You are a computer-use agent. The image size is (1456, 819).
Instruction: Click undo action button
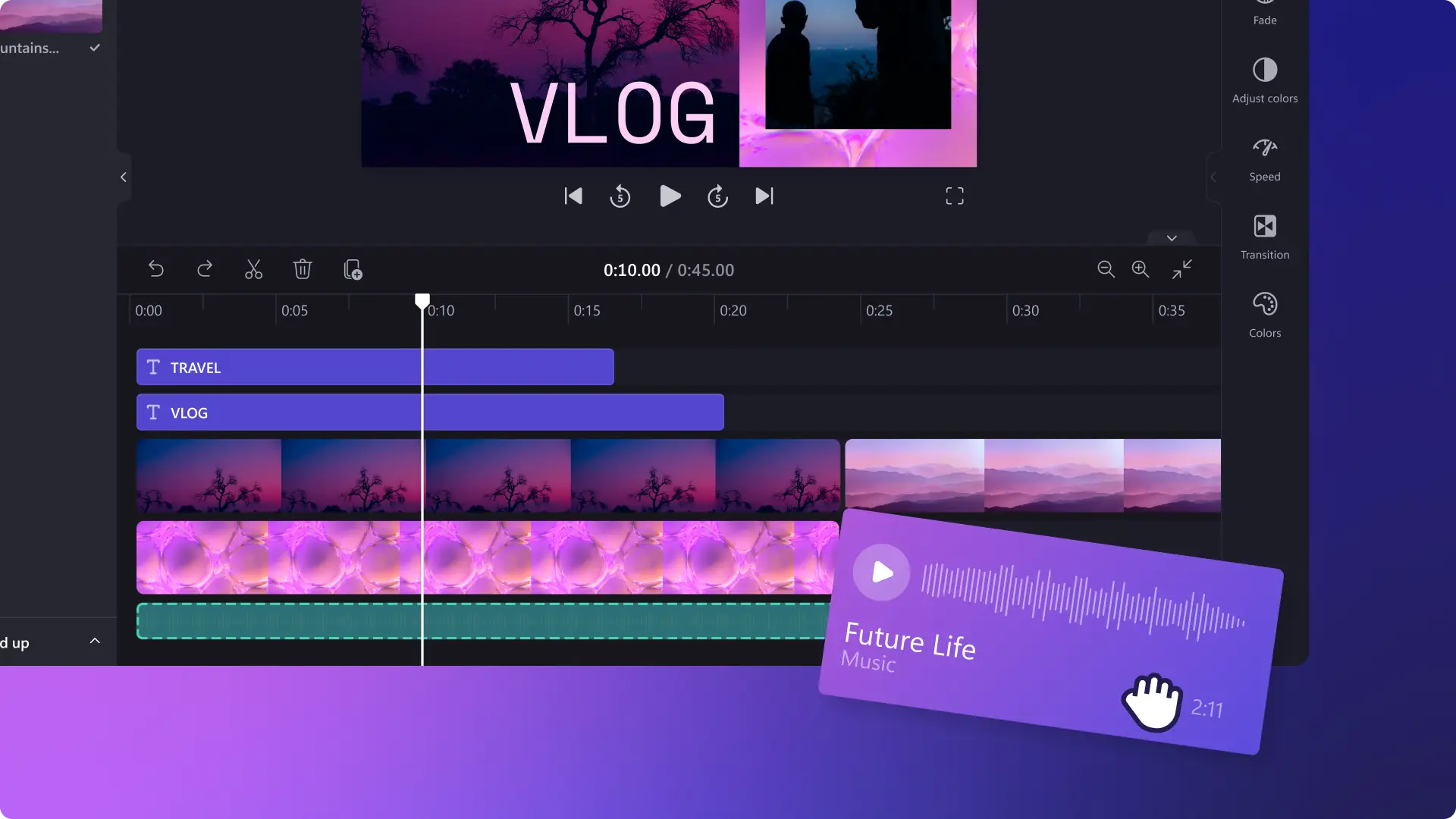[156, 269]
